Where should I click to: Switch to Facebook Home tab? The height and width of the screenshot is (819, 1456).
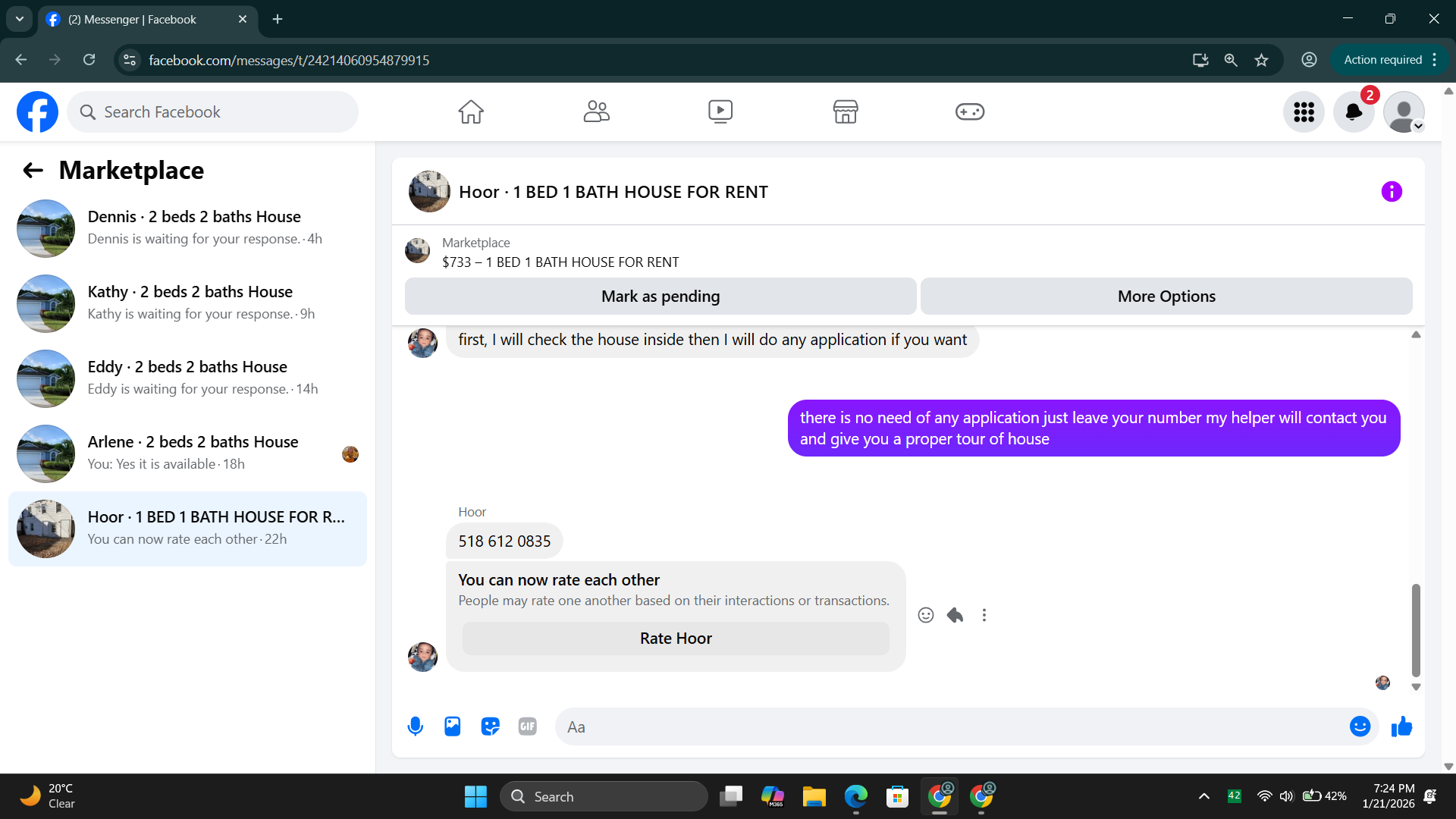pyautogui.click(x=471, y=112)
